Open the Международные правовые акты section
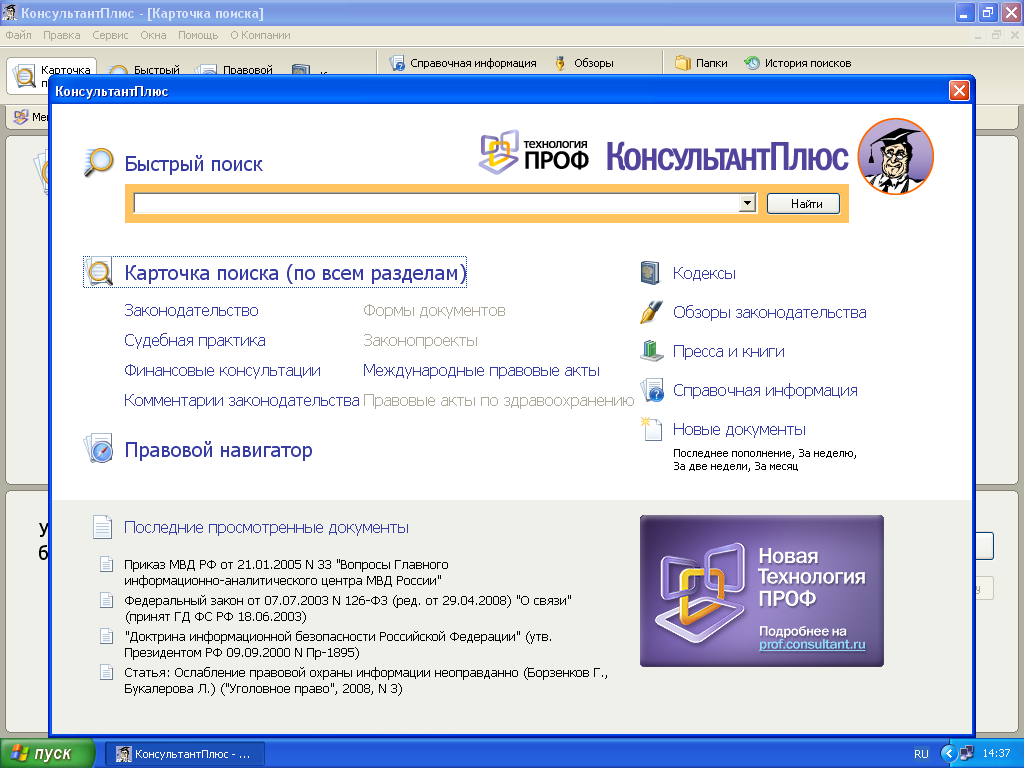This screenshot has width=1024, height=768. click(481, 370)
